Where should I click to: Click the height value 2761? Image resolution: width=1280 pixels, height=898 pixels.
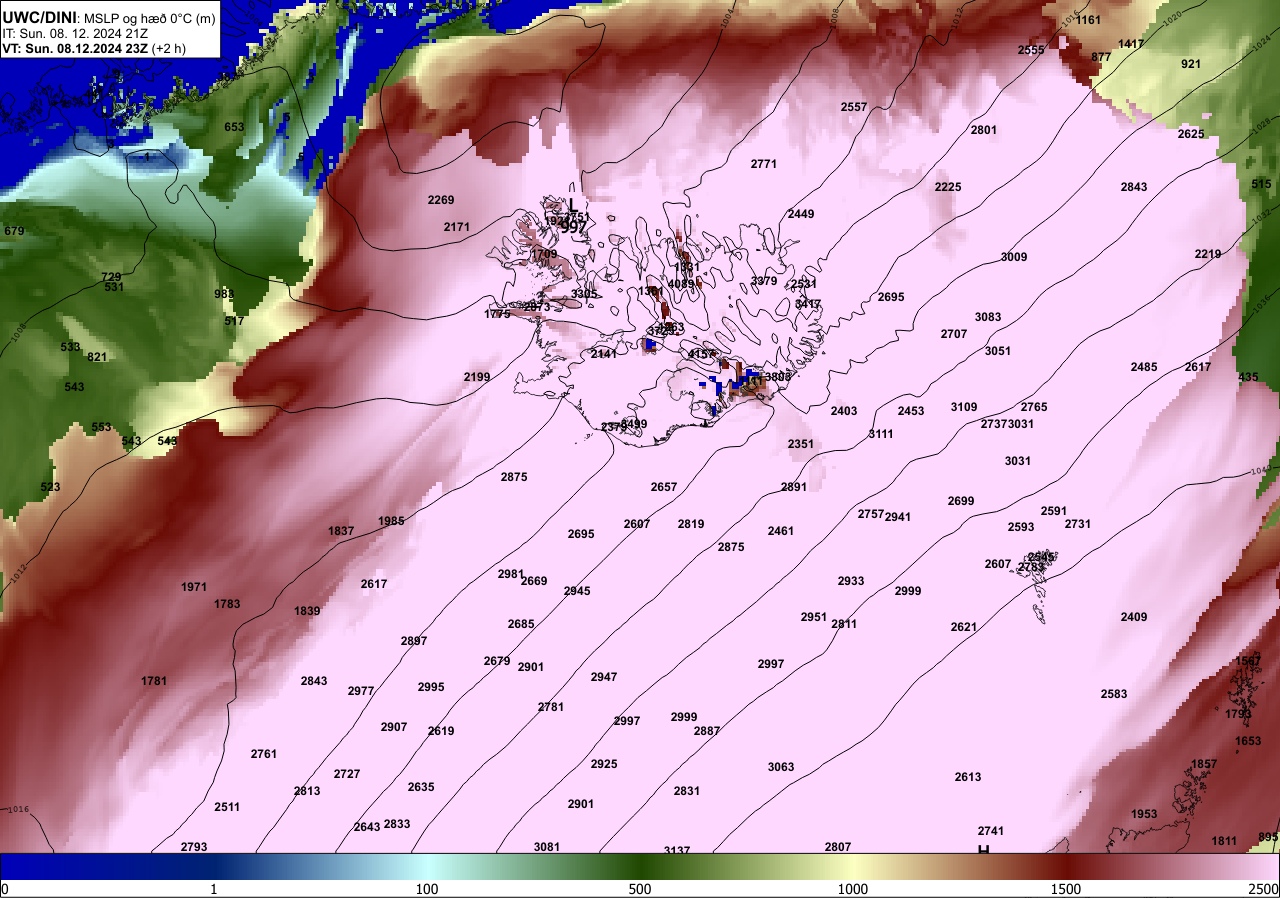point(264,754)
